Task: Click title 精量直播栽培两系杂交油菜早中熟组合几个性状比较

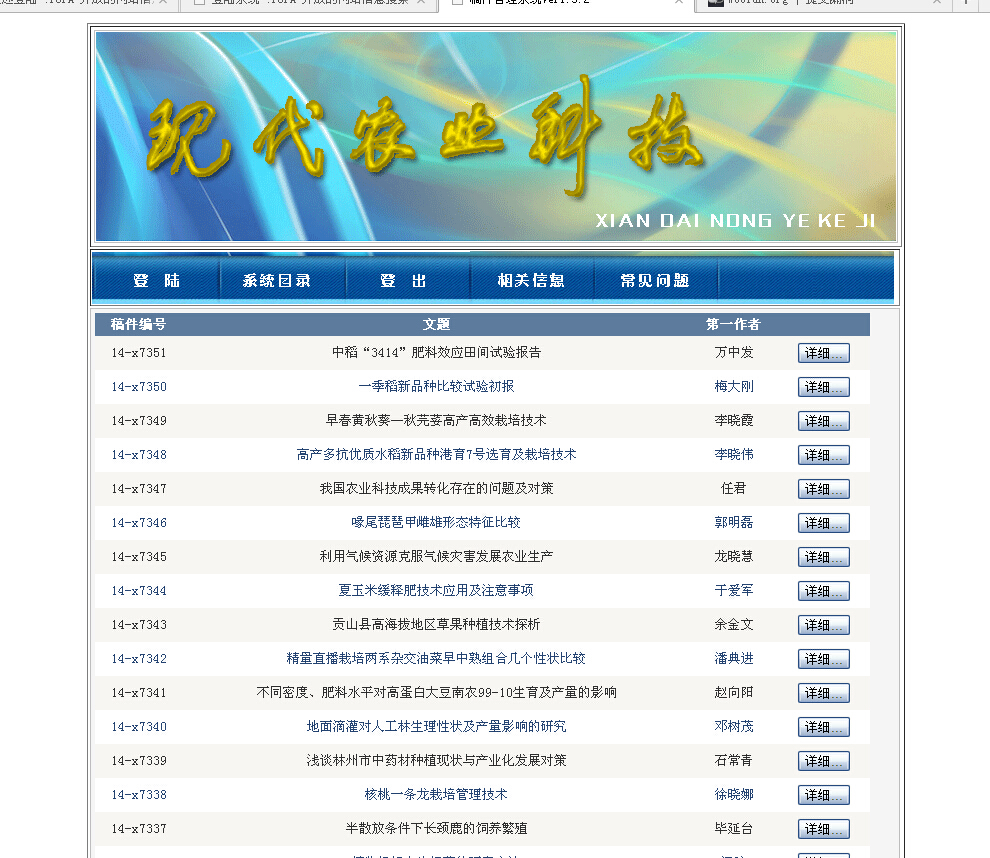Action: point(436,659)
